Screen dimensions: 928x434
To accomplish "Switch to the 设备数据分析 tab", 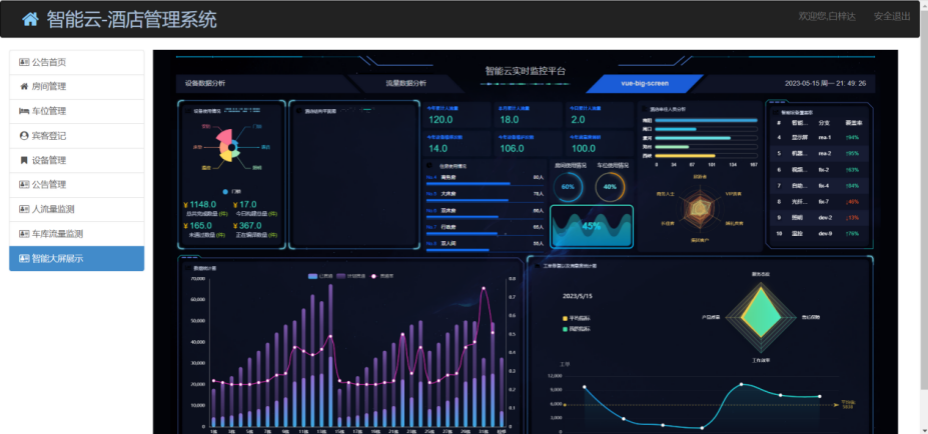I will click(x=212, y=83).
